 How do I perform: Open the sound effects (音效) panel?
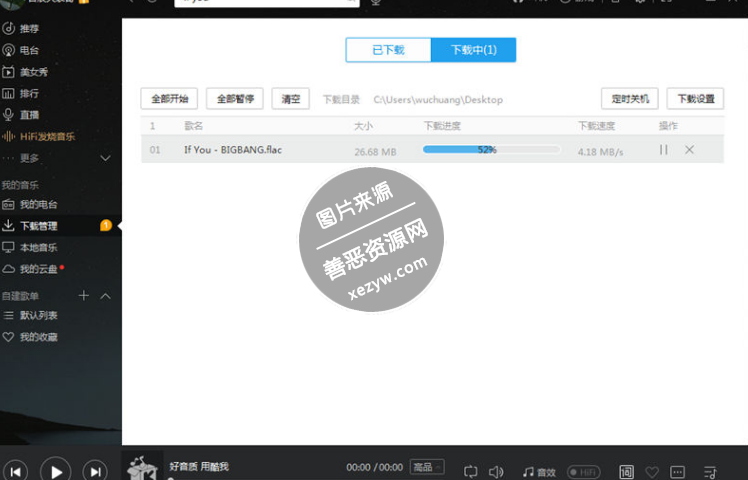click(x=539, y=471)
